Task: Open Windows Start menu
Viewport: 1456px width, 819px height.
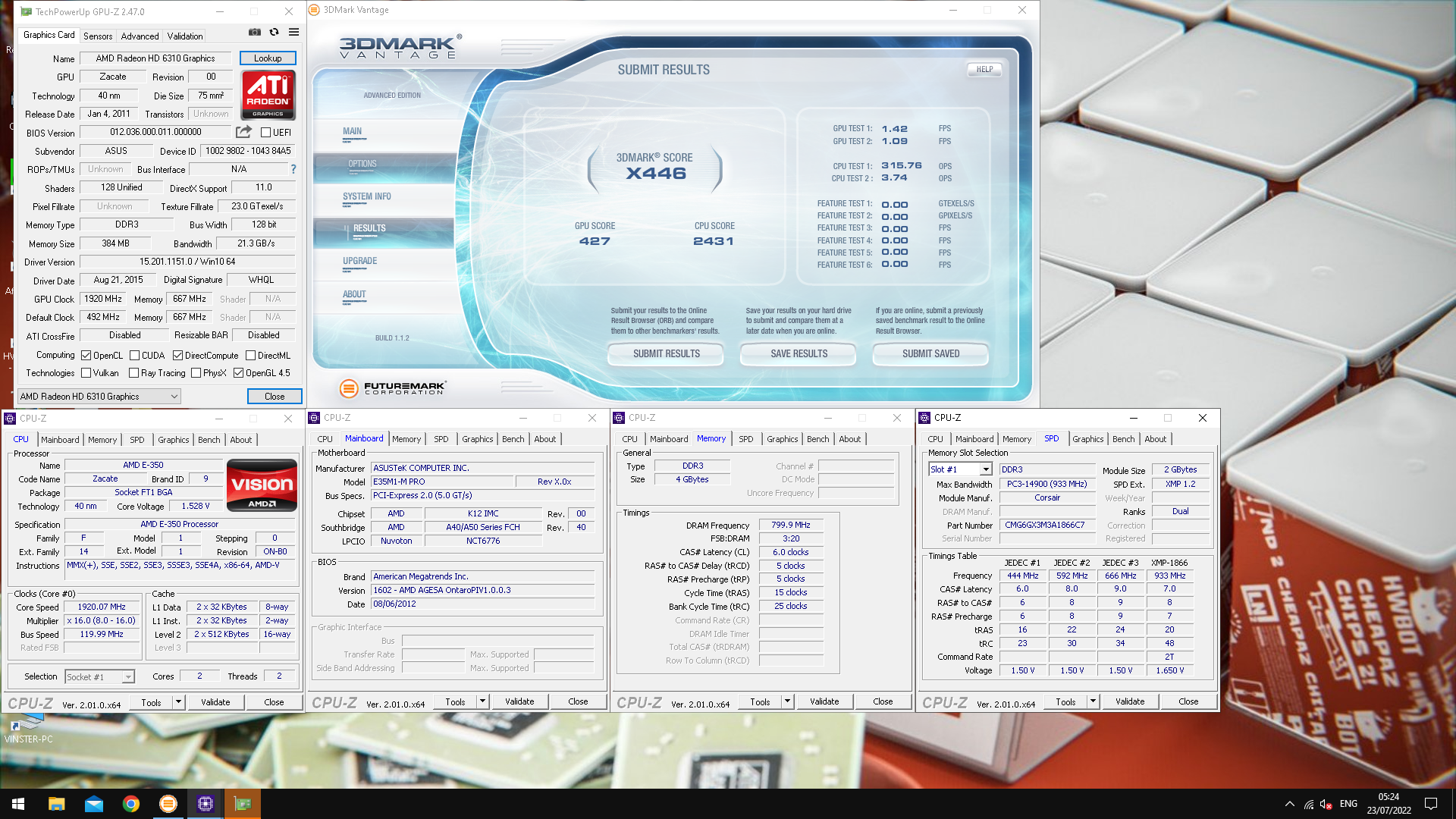Action: (18, 804)
